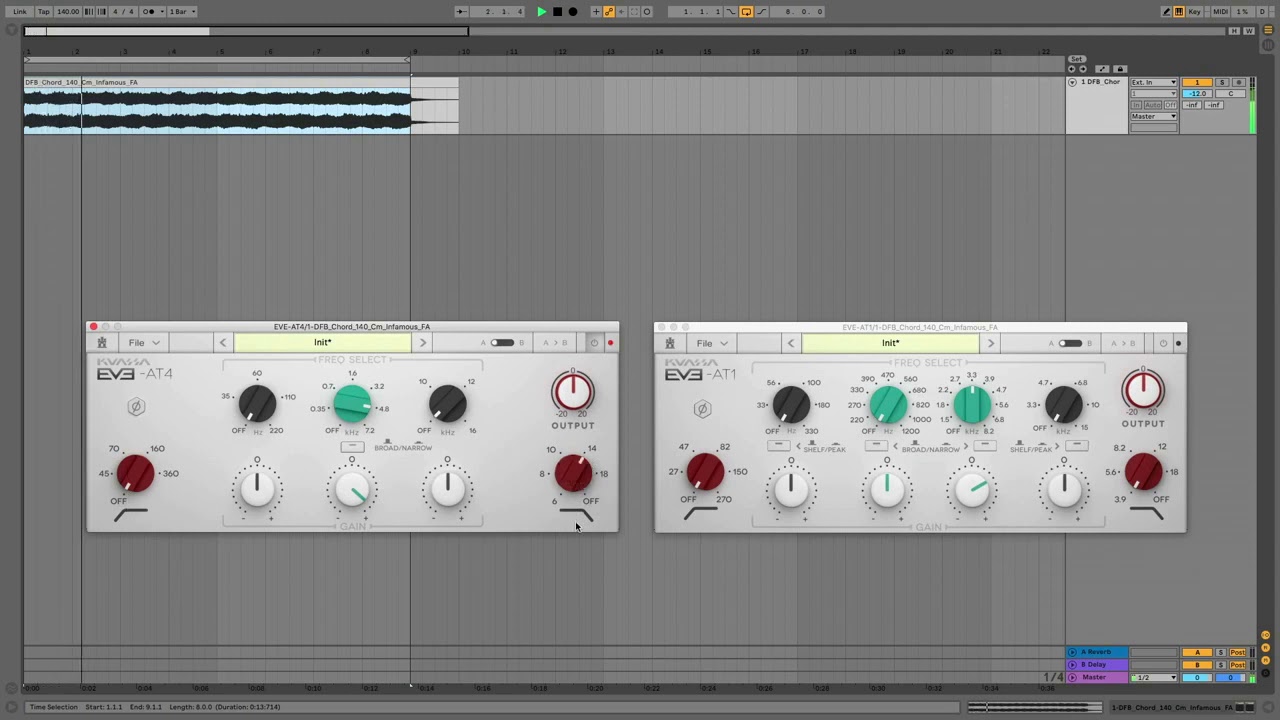Screen dimensions: 1280x720
Task: Open the File menu in EVE-AT1
Action: 710,343
